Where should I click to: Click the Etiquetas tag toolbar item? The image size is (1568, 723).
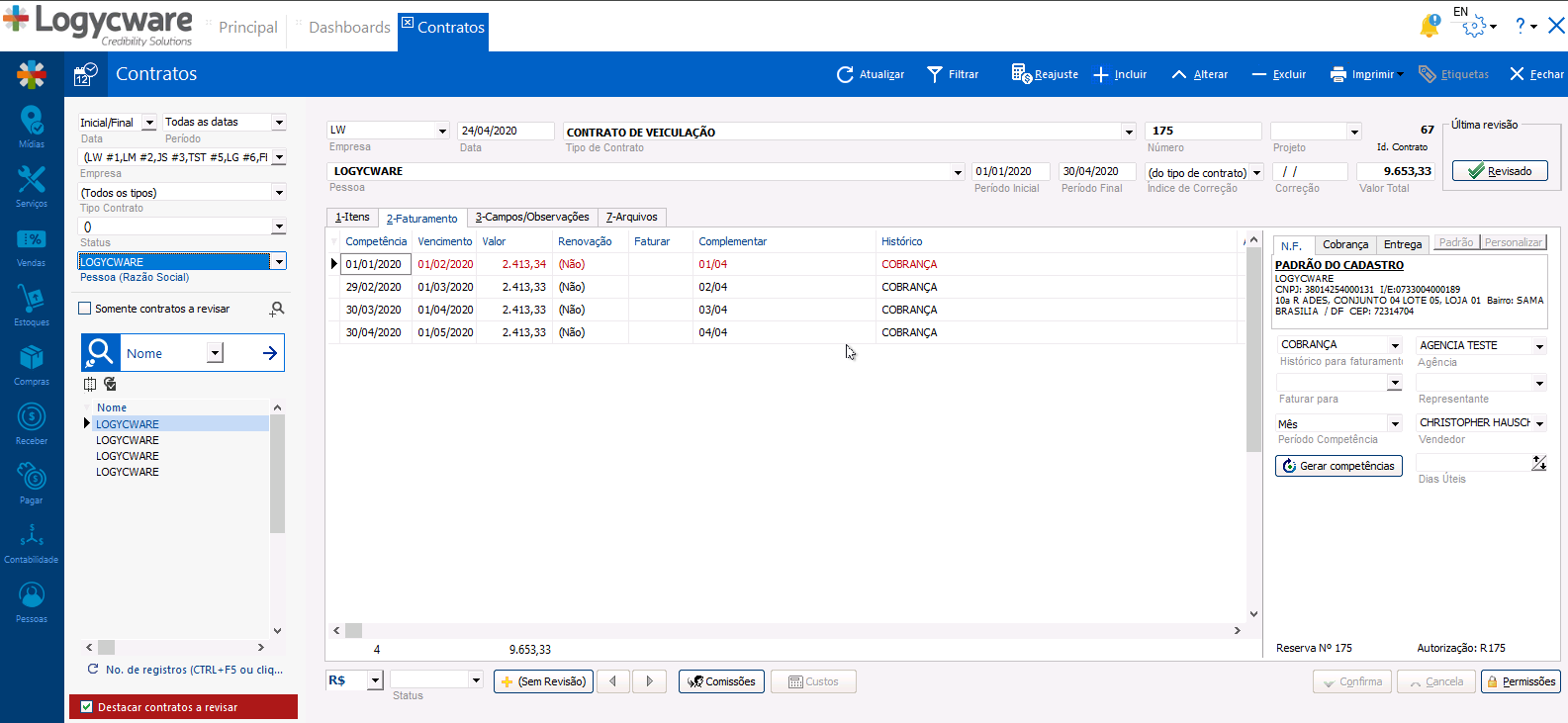(x=1453, y=74)
